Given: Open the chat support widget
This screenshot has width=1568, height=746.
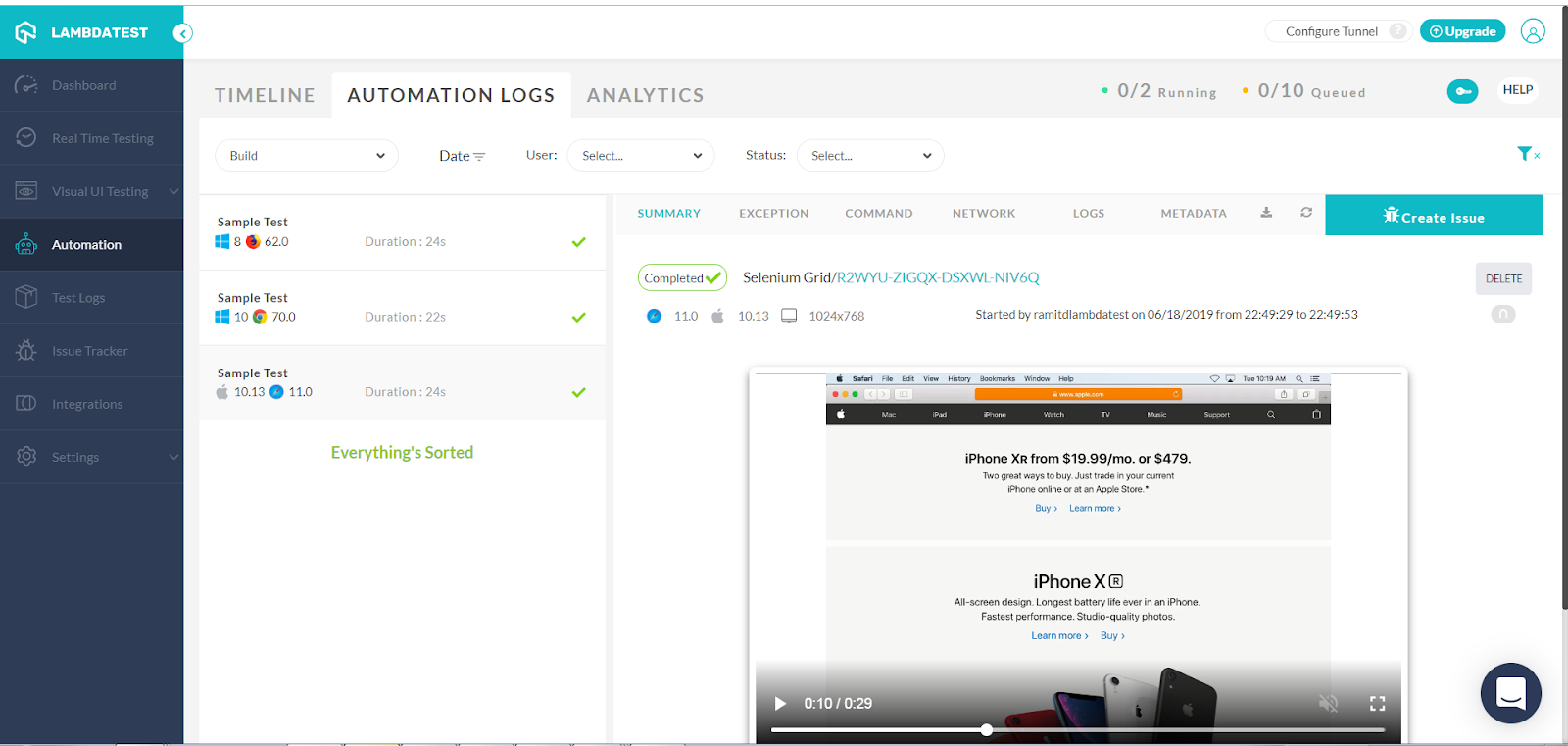Looking at the screenshot, I should [x=1510, y=693].
